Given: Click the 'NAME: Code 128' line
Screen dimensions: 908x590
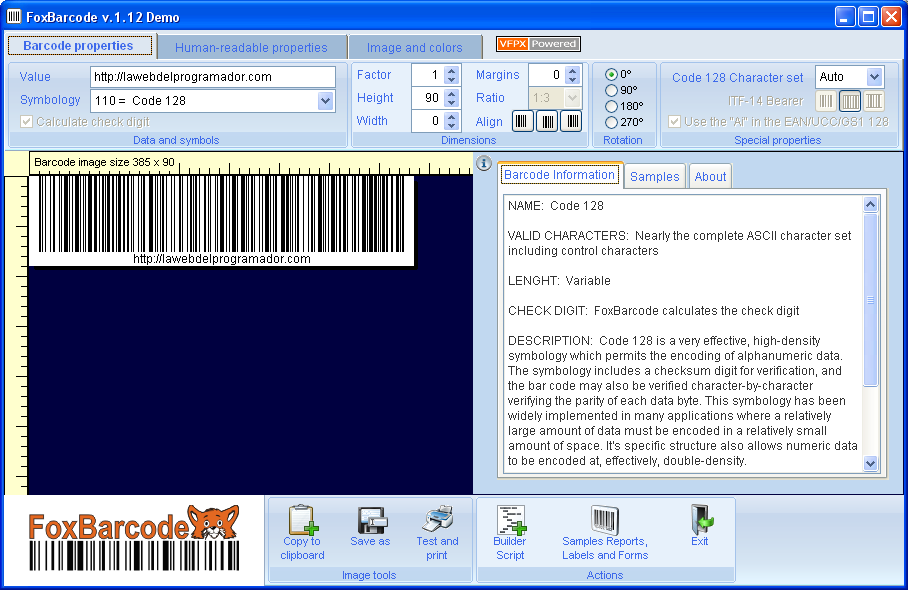Looking at the screenshot, I should (555, 206).
